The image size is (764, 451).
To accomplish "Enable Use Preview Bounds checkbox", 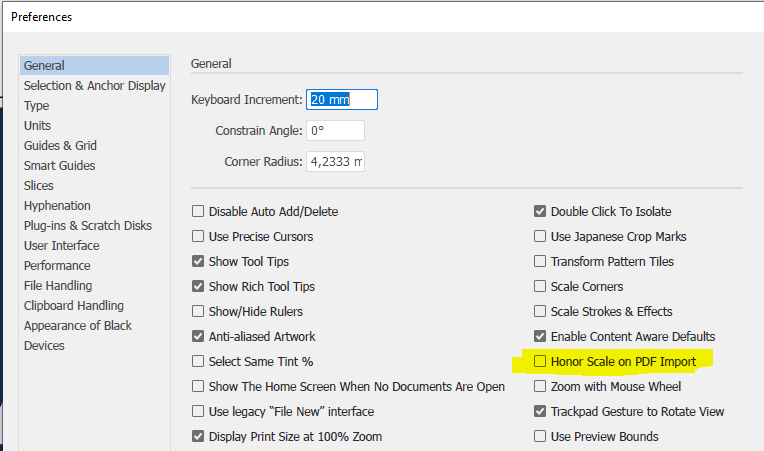I will [x=541, y=436].
